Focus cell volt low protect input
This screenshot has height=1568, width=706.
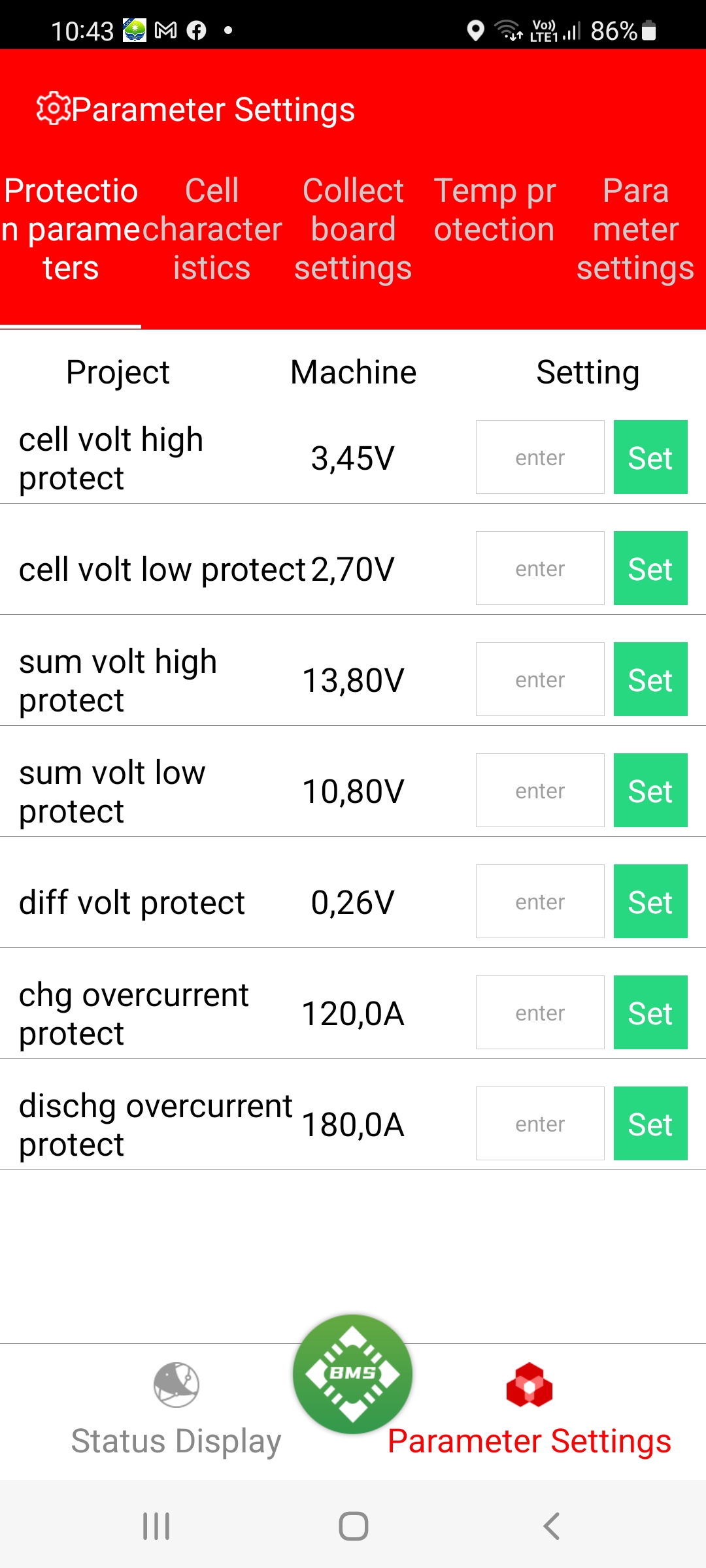click(540, 568)
